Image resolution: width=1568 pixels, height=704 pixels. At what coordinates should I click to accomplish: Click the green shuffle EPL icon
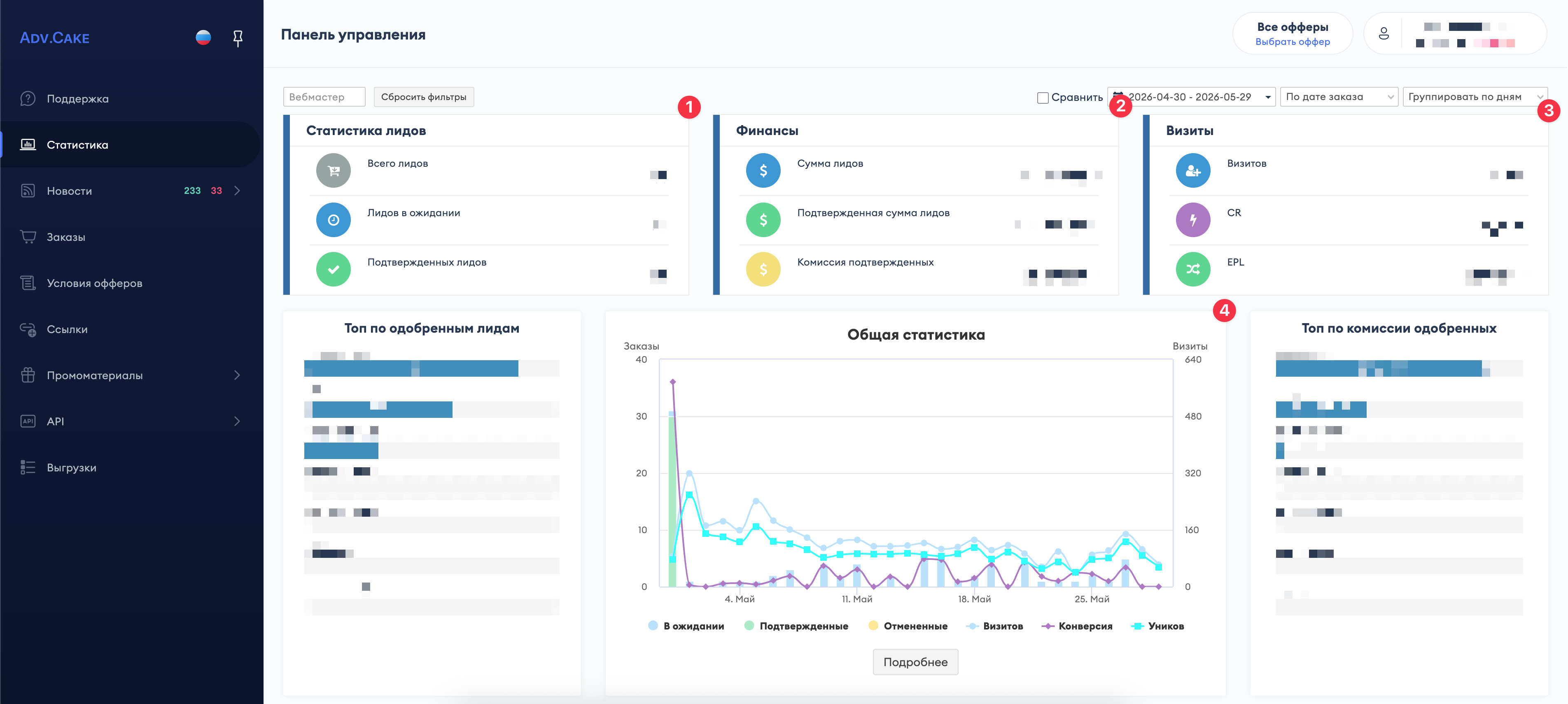1193,269
